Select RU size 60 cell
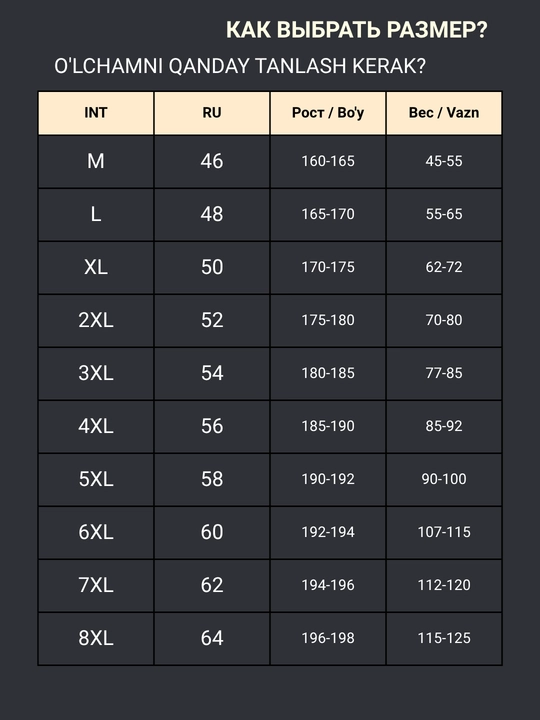540x720 pixels. tap(212, 532)
